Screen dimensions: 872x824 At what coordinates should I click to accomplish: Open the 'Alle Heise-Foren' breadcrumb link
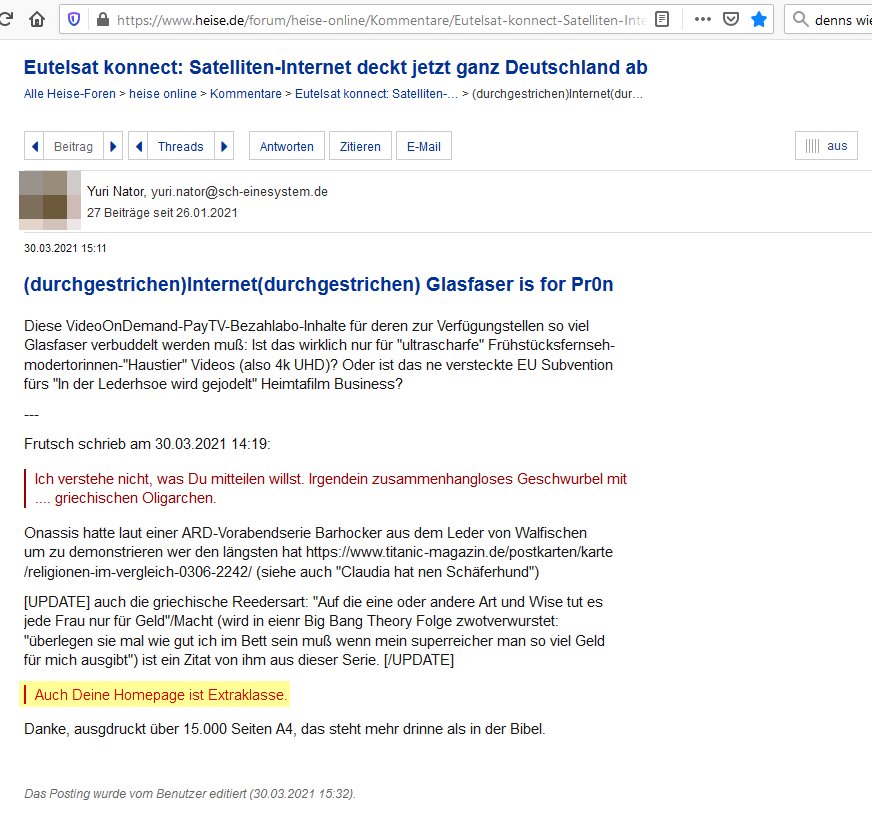69,94
